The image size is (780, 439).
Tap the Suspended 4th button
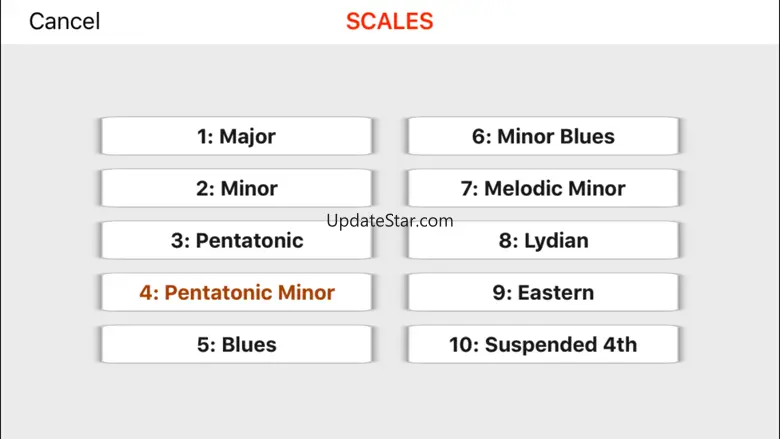543,345
